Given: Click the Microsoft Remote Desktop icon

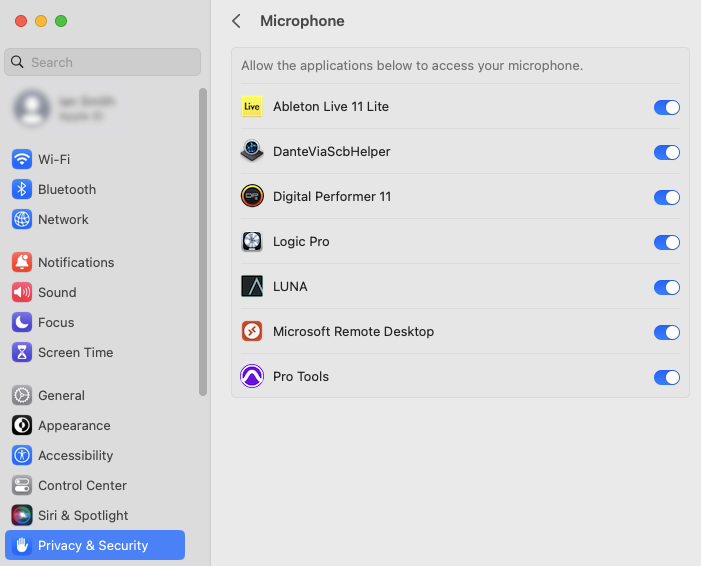Looking at the screenshot, I should click(x=252, y=332).
